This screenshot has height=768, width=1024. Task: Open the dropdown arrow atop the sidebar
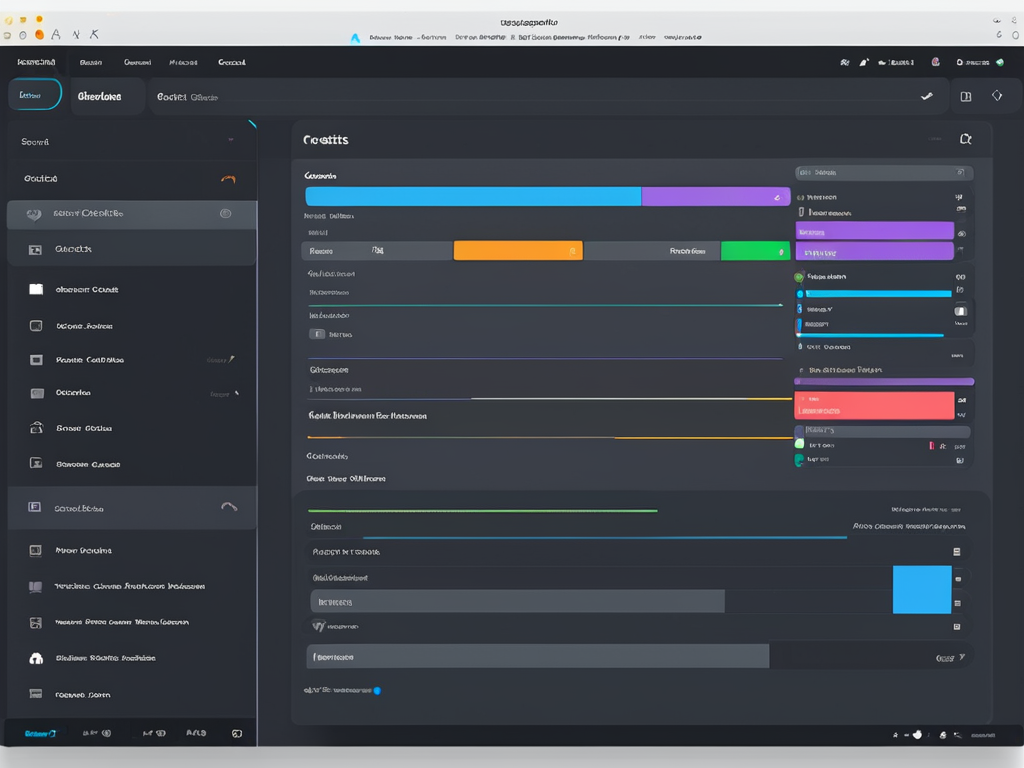tap(230, 141)
